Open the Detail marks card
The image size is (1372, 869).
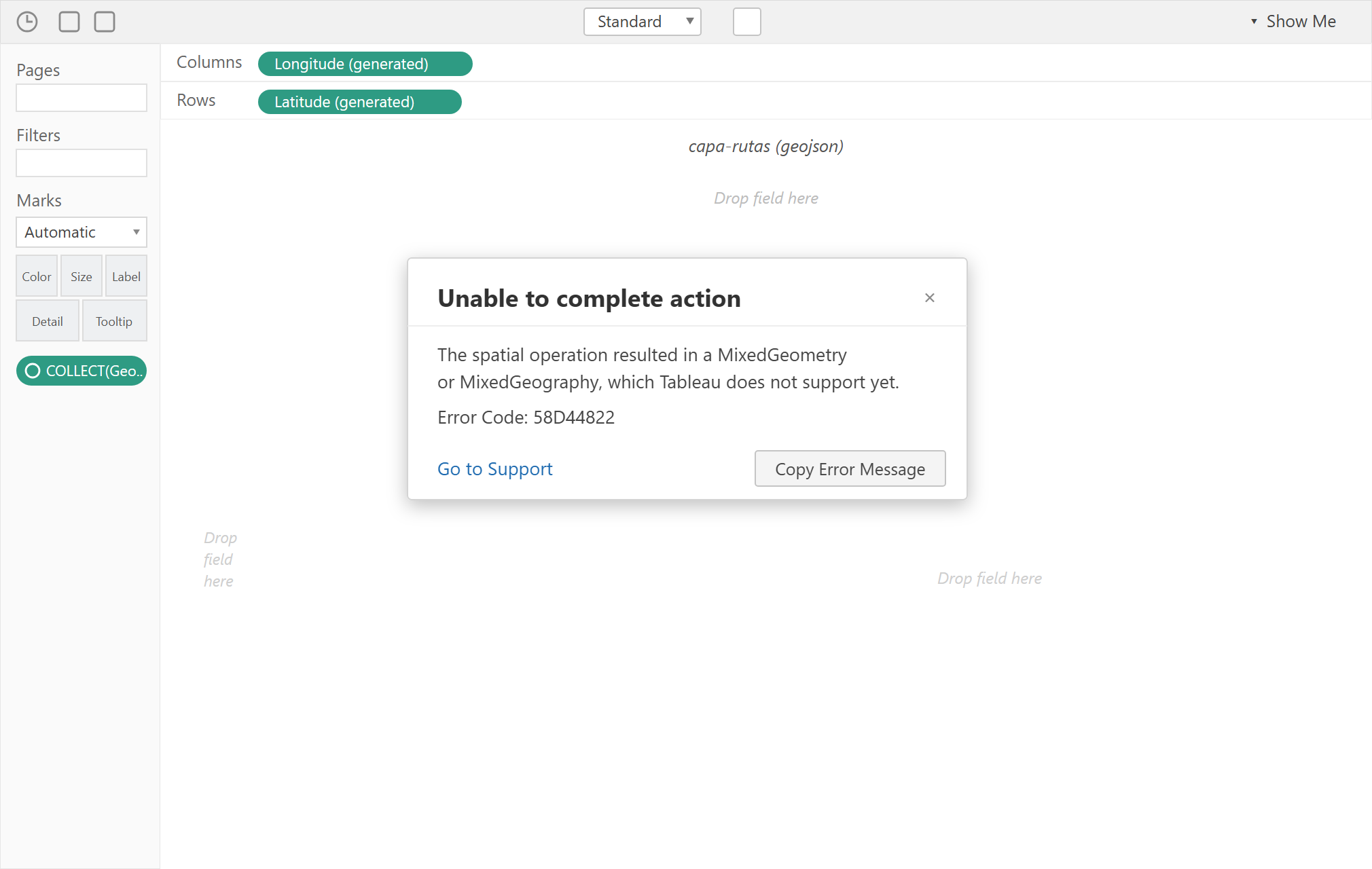[x=48, y=321]
